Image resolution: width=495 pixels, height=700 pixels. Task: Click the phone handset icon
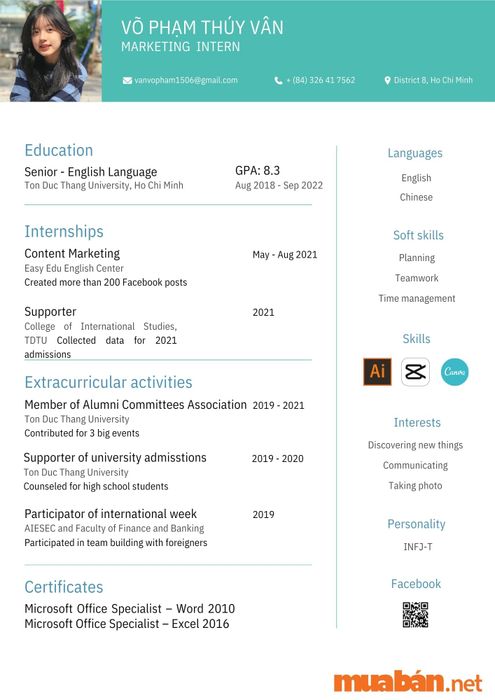click(x=278, y=80)
